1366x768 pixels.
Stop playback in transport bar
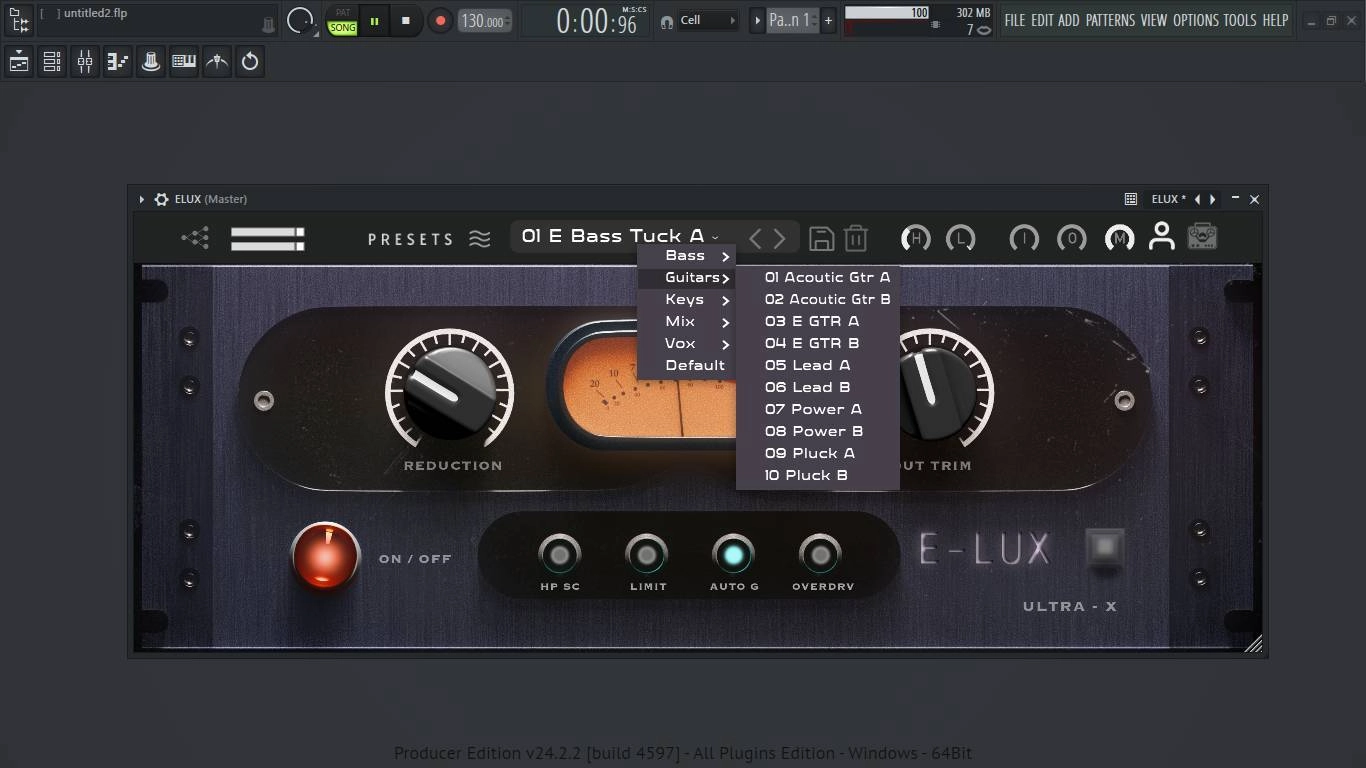(405, 21)
